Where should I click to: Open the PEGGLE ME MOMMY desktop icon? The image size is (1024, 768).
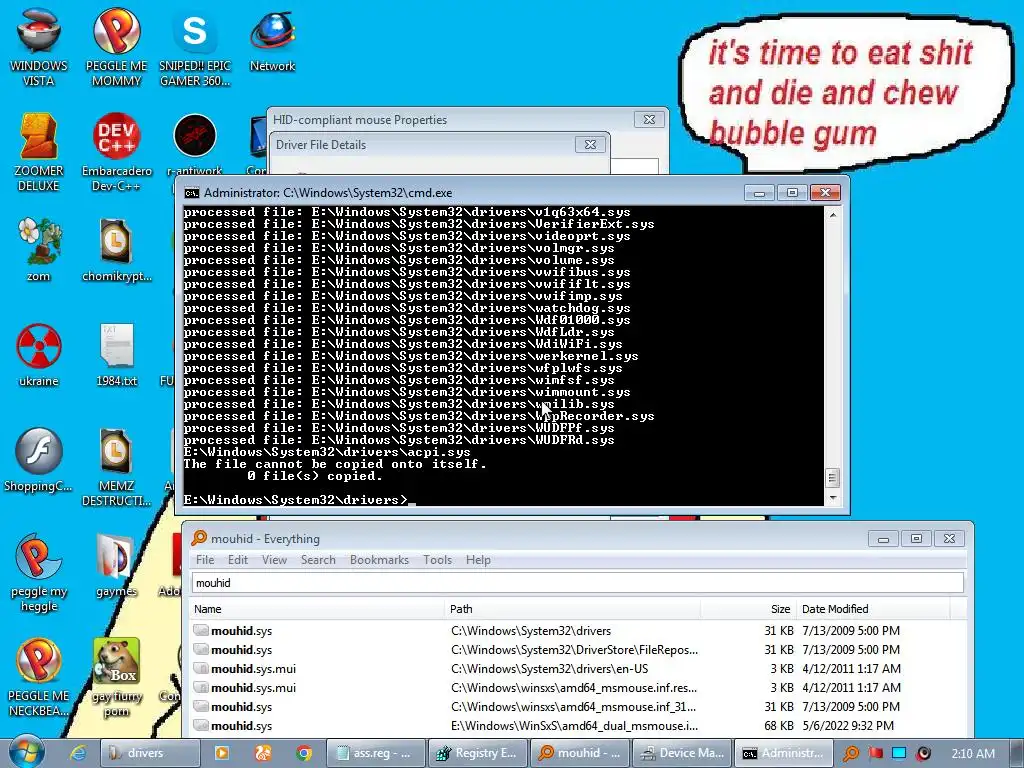tap(116, 46)
